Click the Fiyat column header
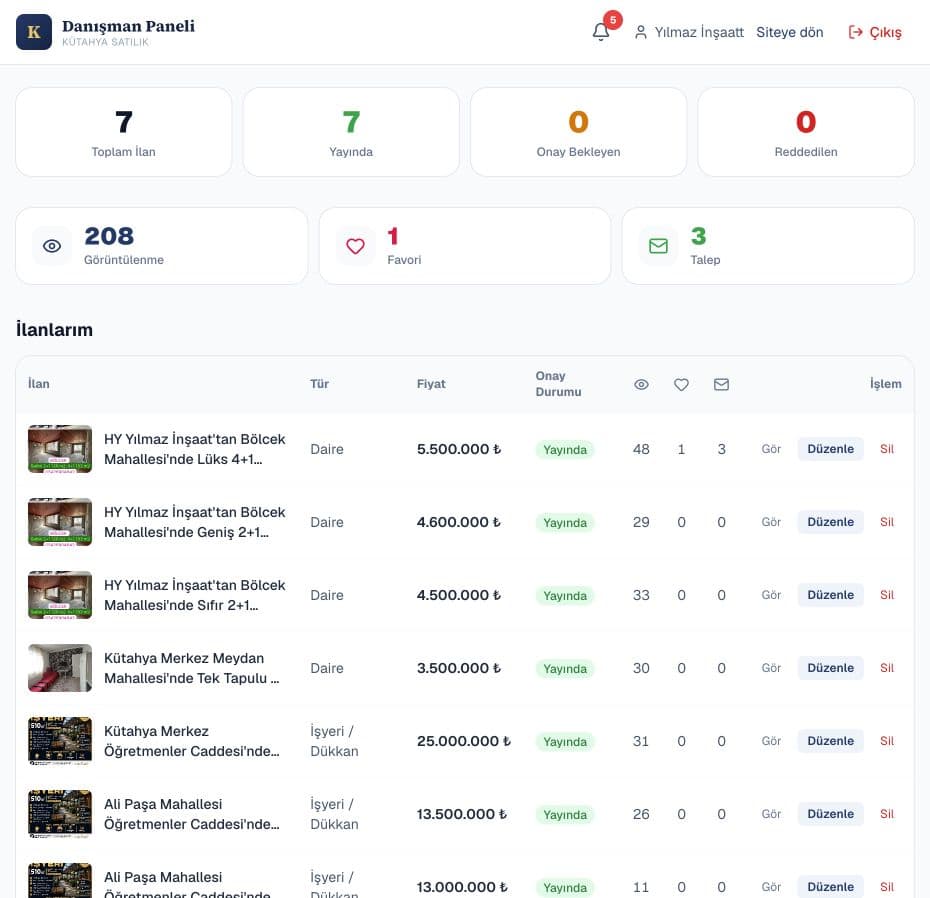This screenshot has width=930, height=898. tap(431, 384)
